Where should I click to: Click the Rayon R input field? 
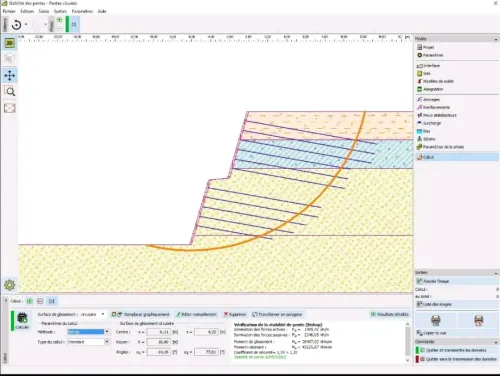(x=159, y=342)
